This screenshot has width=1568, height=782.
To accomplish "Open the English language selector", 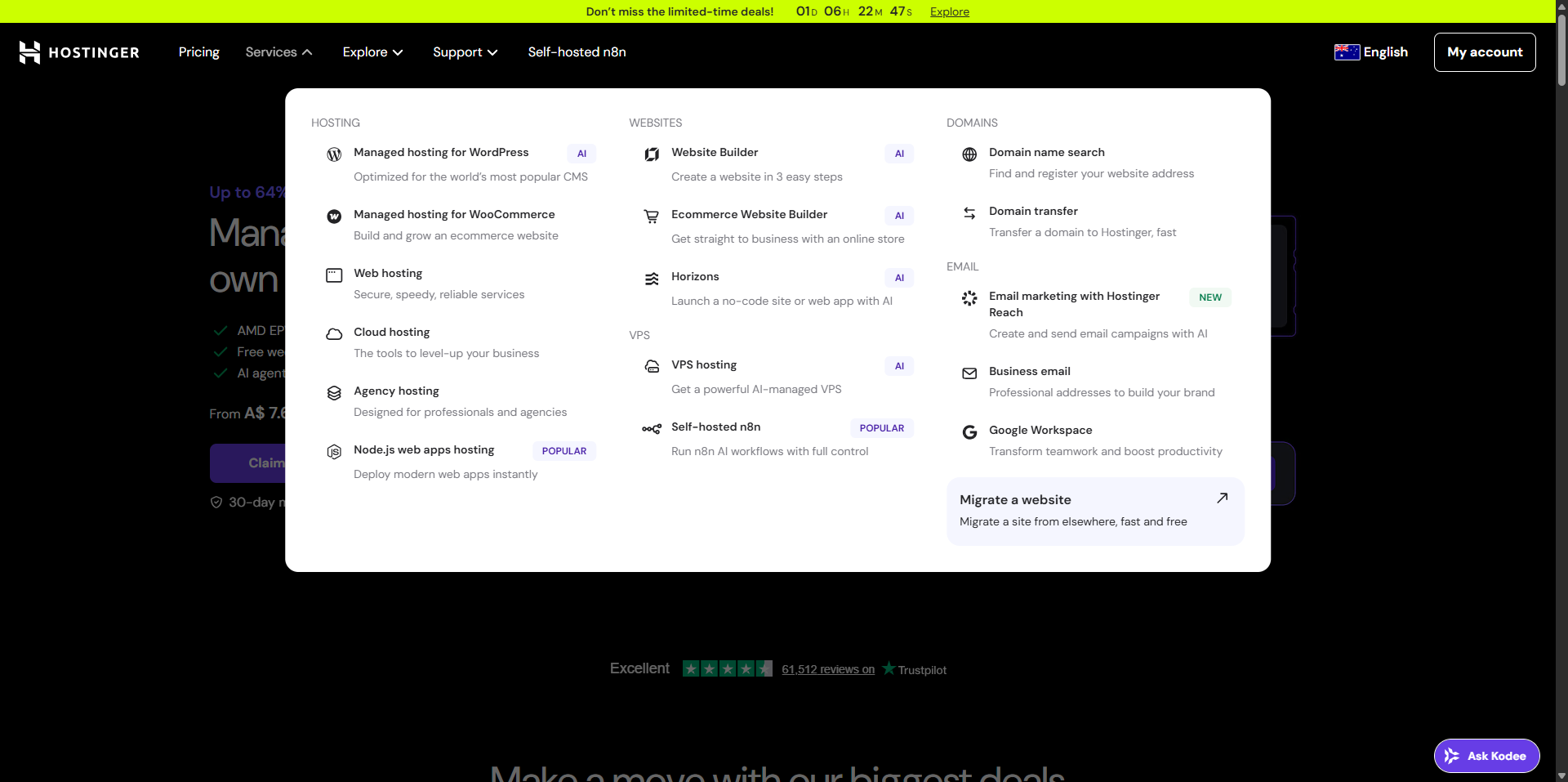I will coord(1371,52).
